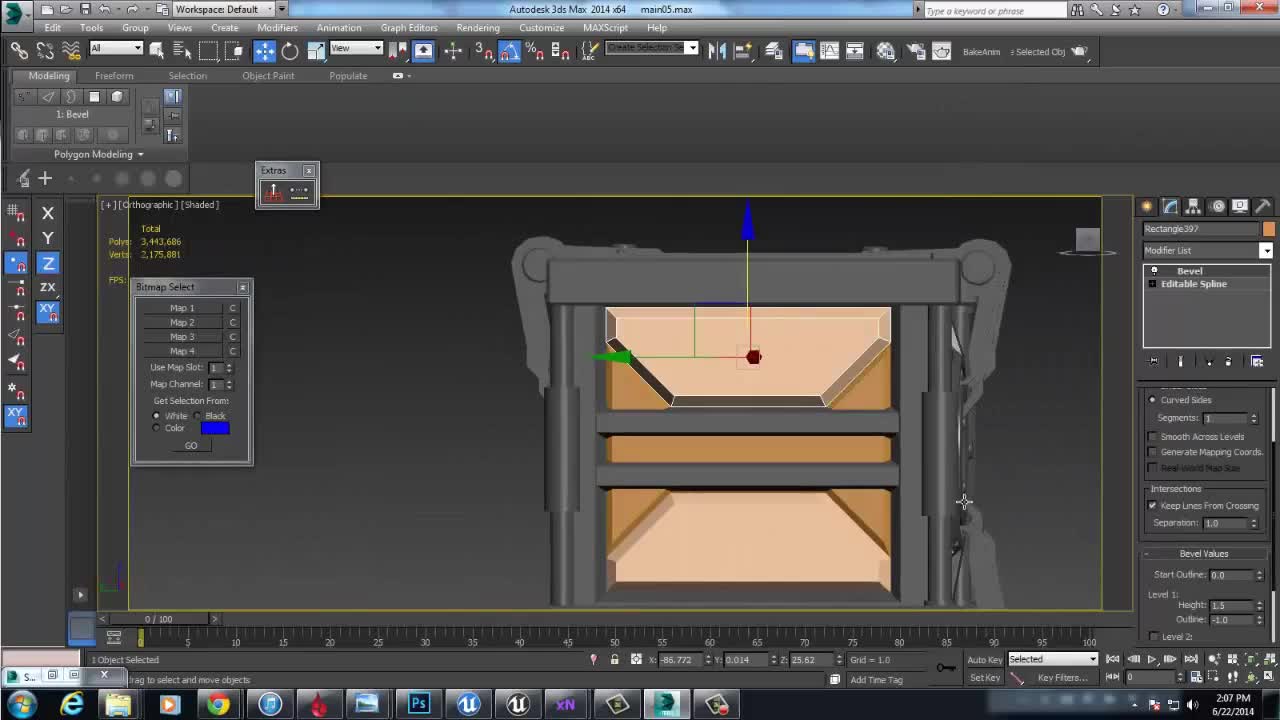Select Curved Sides radio option
1280x720 pixels.
(x=1152, y=400)
